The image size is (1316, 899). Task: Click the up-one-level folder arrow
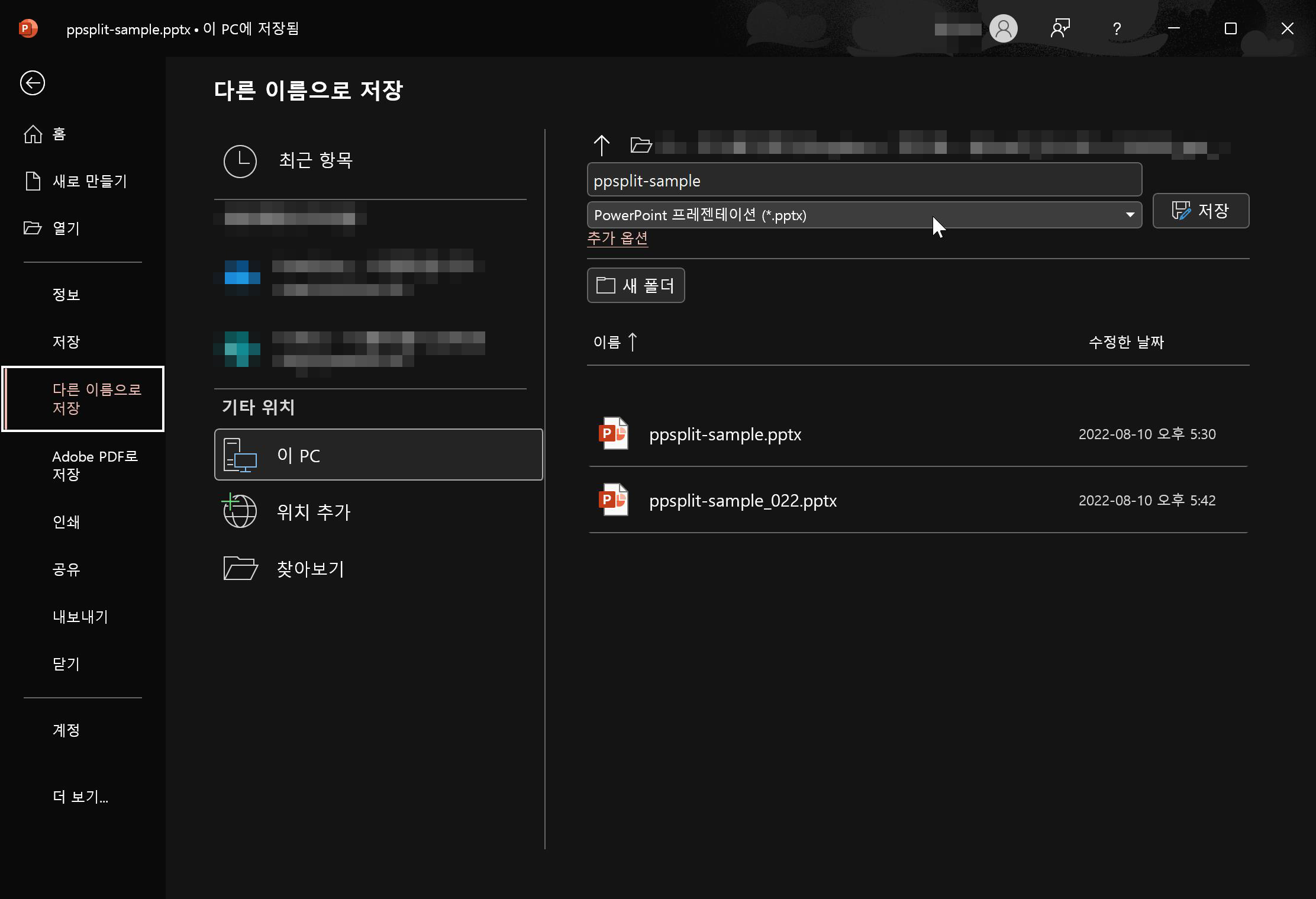point(601,145)
